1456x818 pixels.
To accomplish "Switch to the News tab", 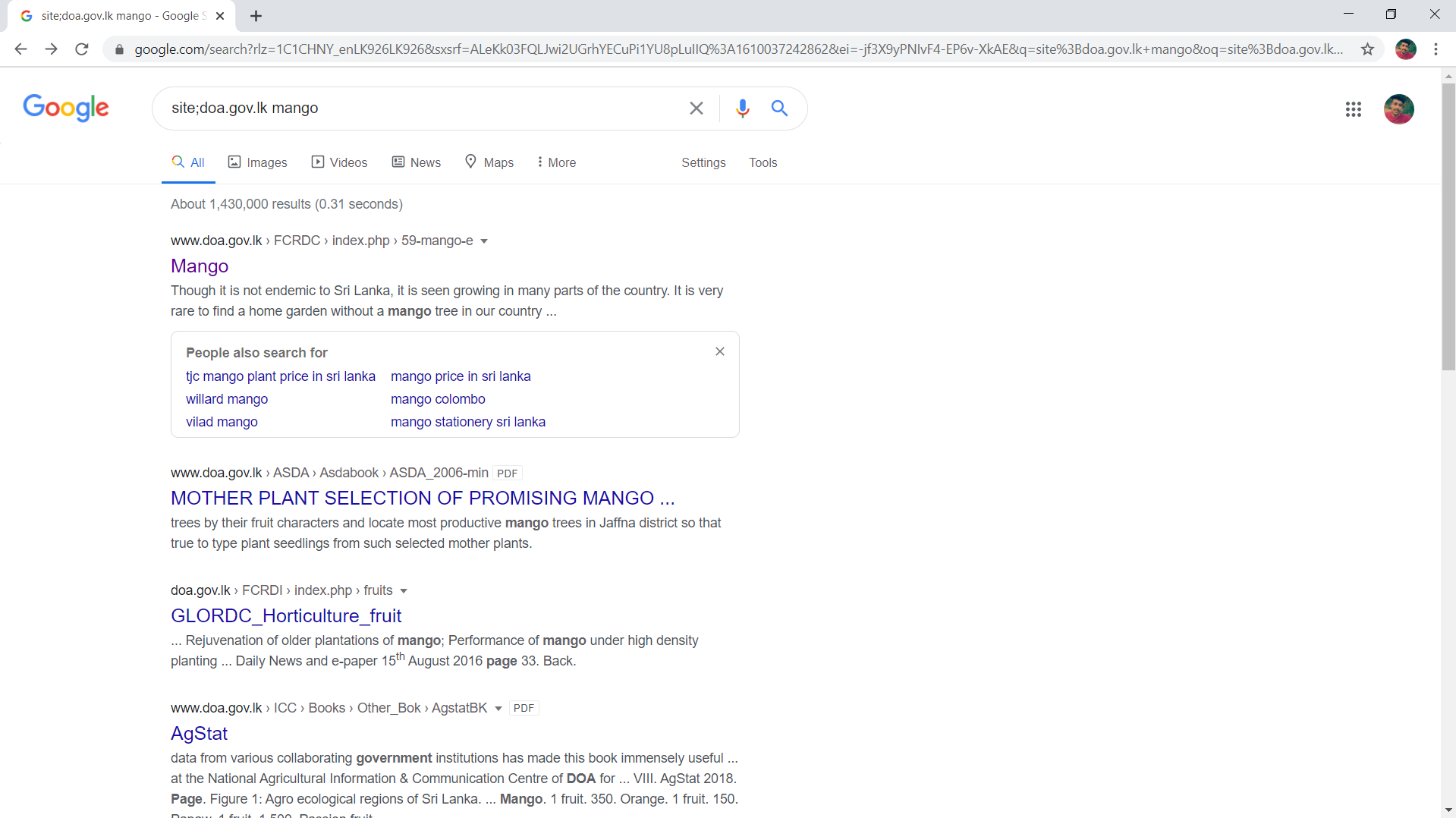I will (x=416, y=162).
